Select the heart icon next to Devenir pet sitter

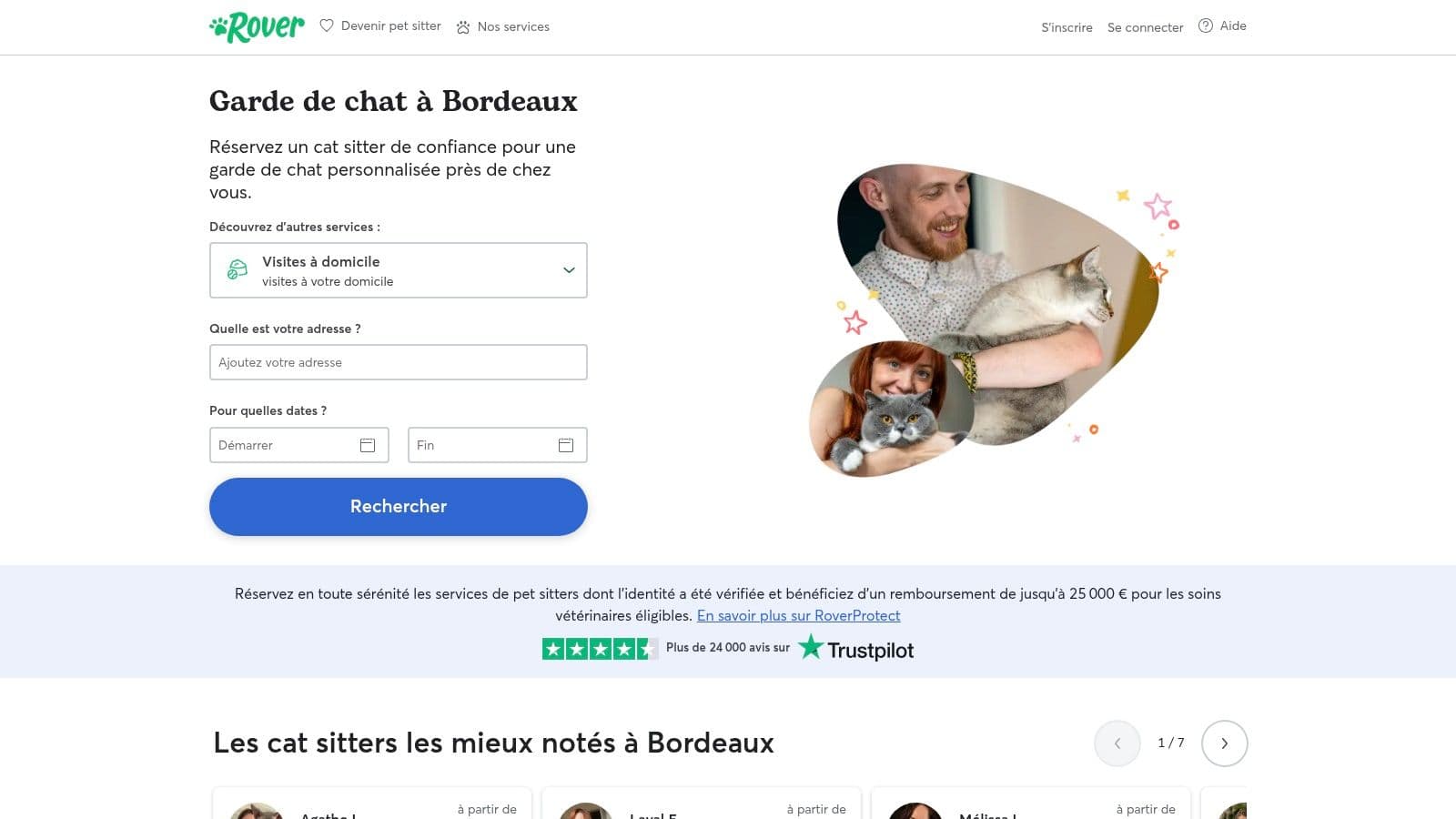[x=327, y=26]
